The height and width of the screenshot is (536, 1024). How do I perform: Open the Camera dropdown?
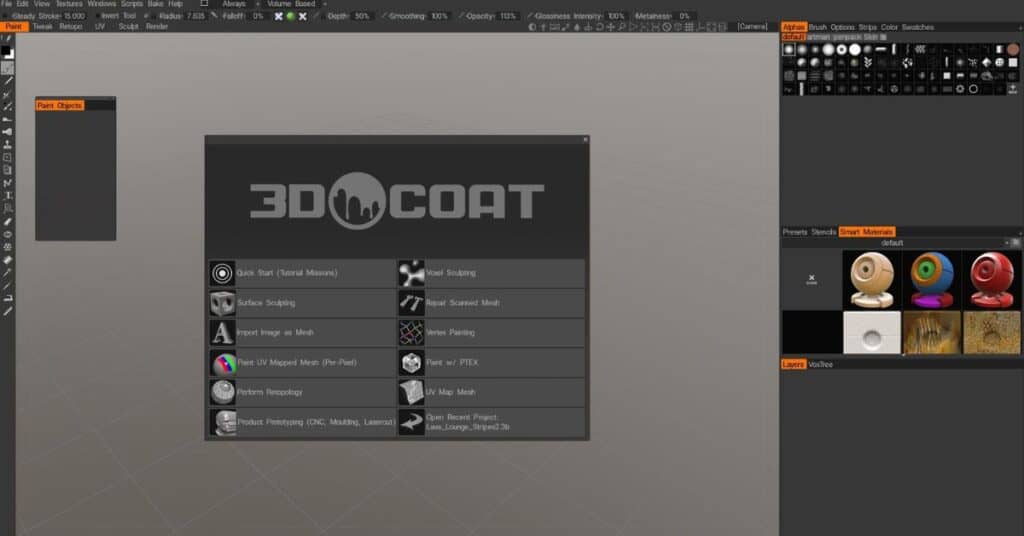click(752, 27)
